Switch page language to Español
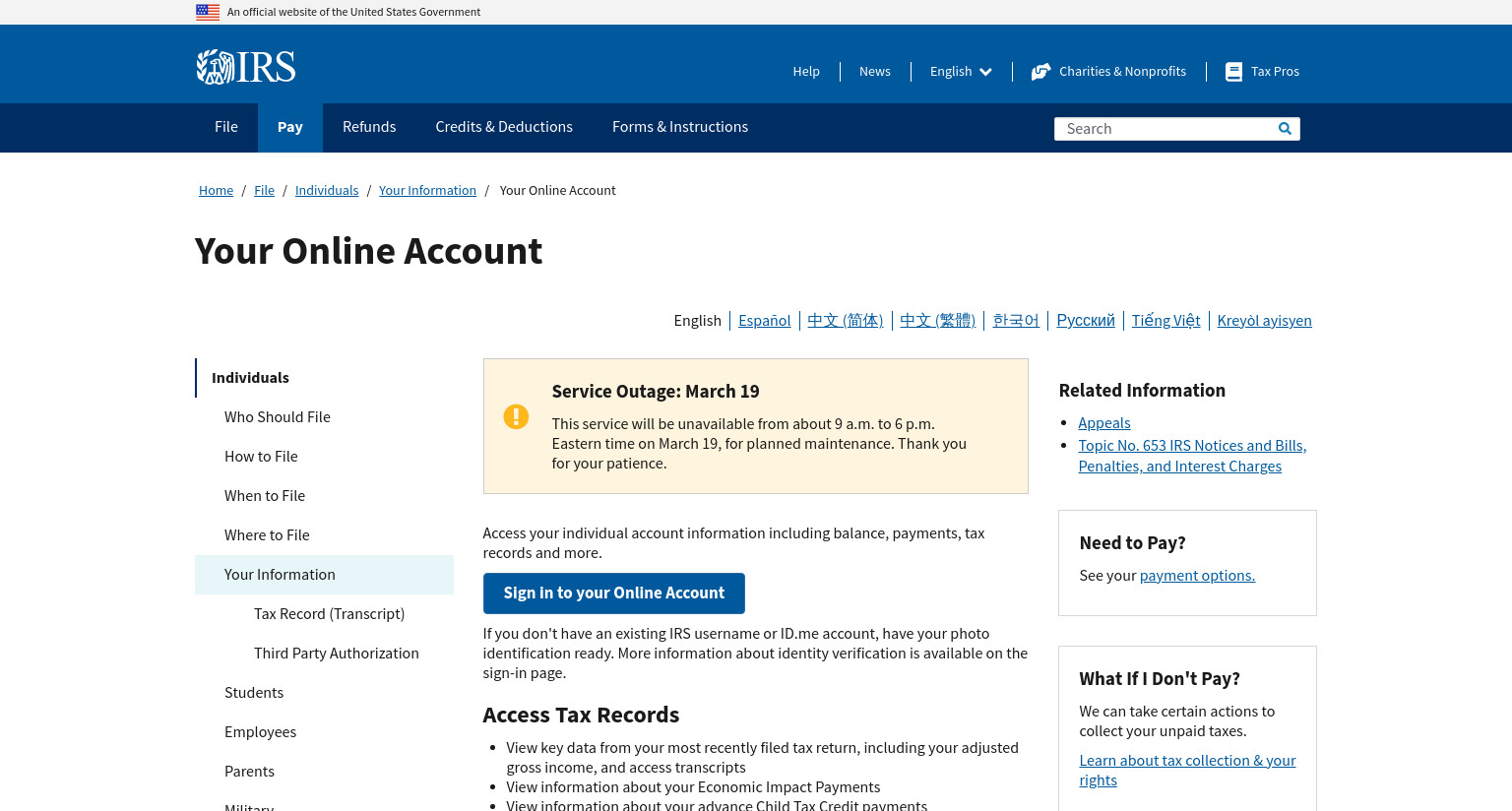 click(765, 321)
